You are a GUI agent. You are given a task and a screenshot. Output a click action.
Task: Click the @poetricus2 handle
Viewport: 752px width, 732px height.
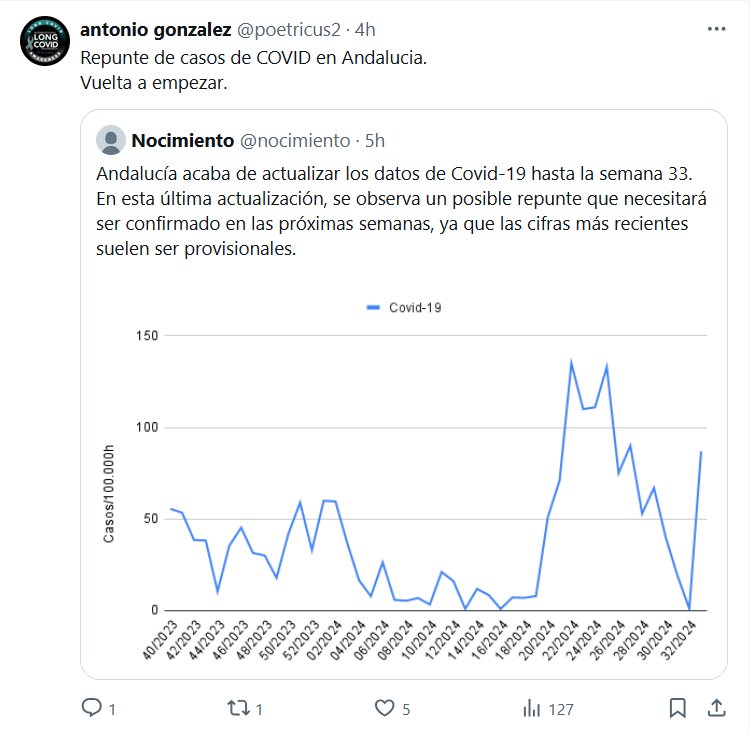tap(288, 30)
